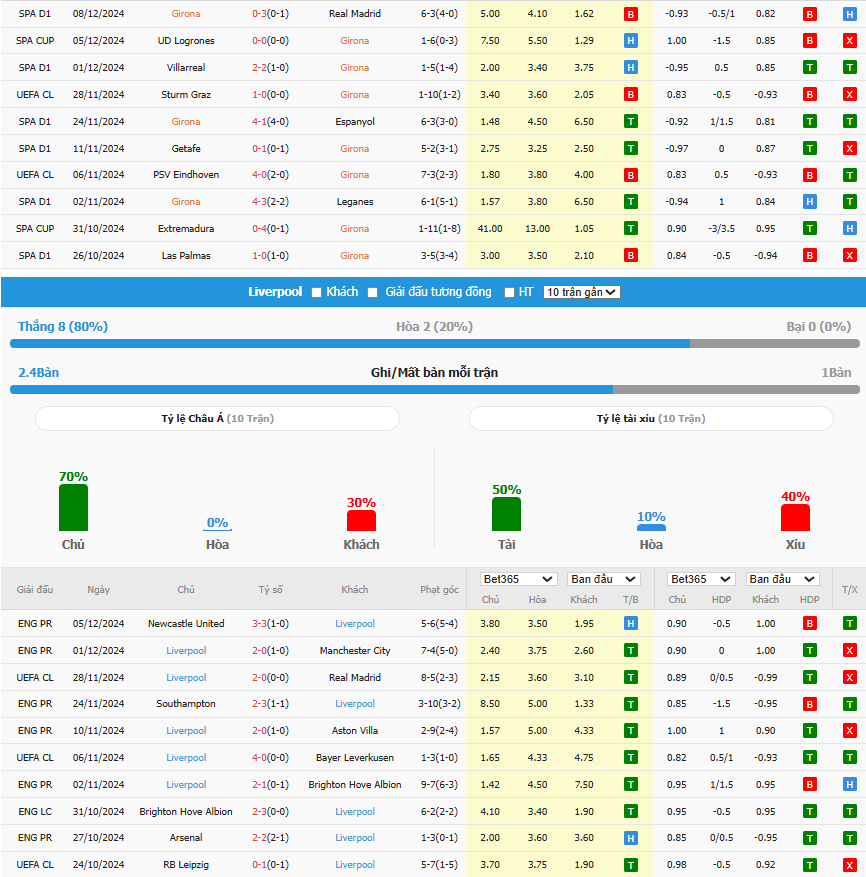Viewport: 866px width, 877px height.
Task: Click blue H T/X icon in Extremadura row
Action: pyautogui.click(x=849, y=228)
